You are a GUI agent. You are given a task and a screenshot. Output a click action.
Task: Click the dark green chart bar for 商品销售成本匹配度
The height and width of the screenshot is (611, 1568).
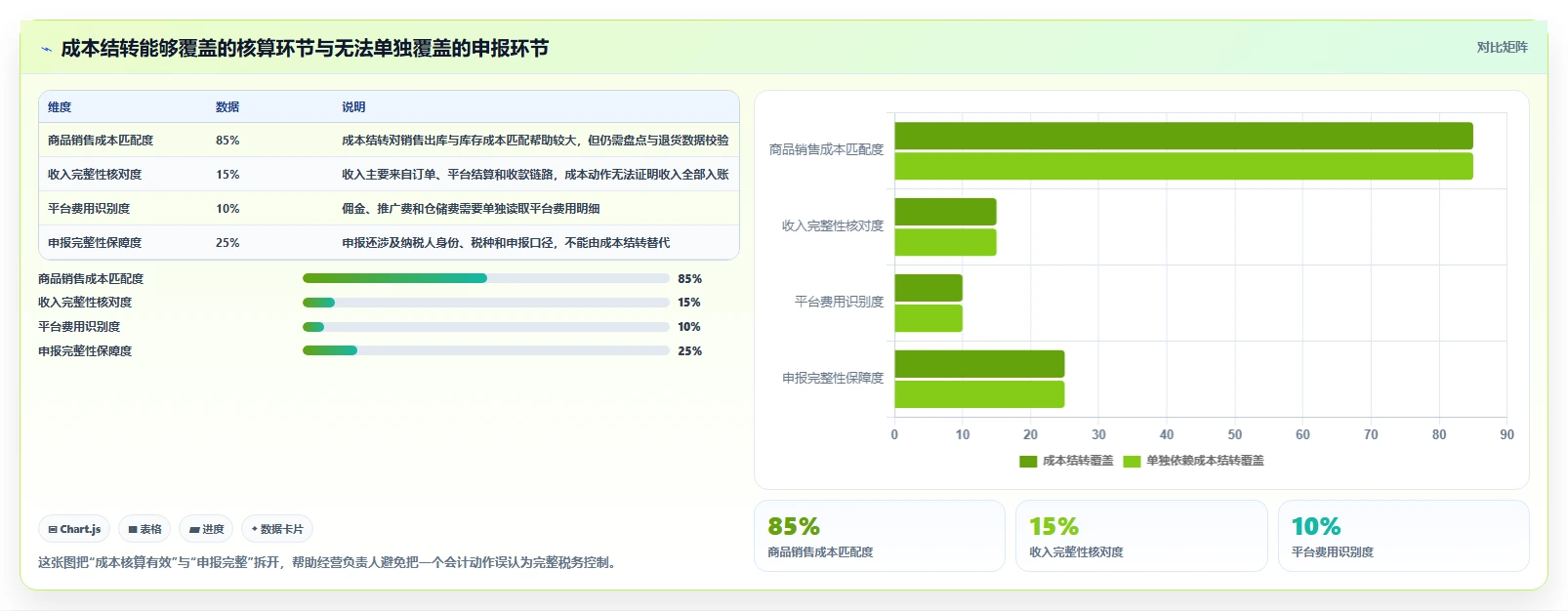1183,136
